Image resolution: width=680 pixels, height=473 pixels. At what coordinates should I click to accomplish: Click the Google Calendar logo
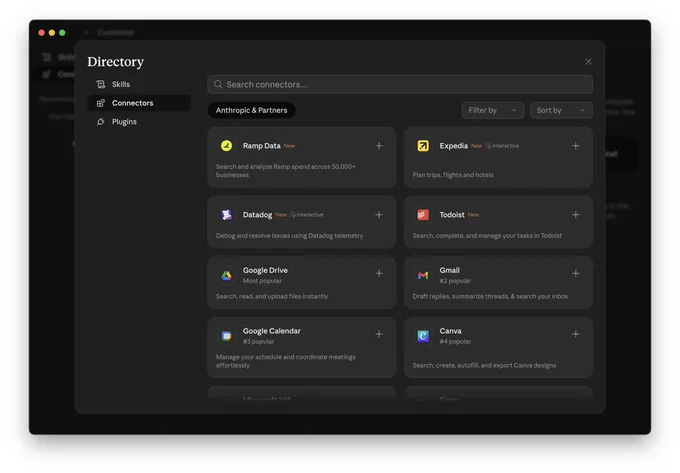click(226, 336)
